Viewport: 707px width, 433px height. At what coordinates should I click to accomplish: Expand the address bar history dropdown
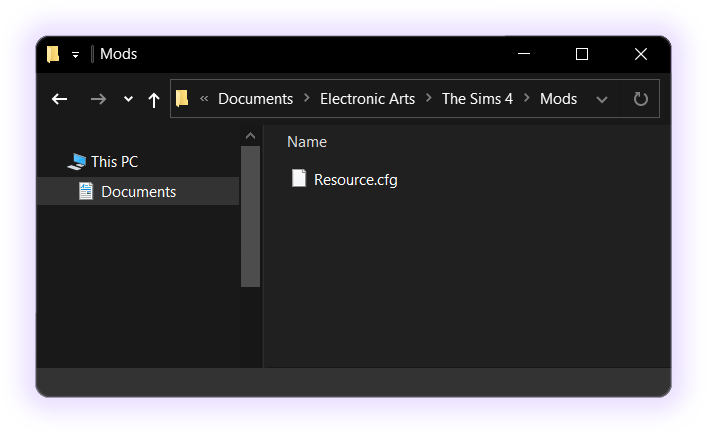[x=602, y=100]
